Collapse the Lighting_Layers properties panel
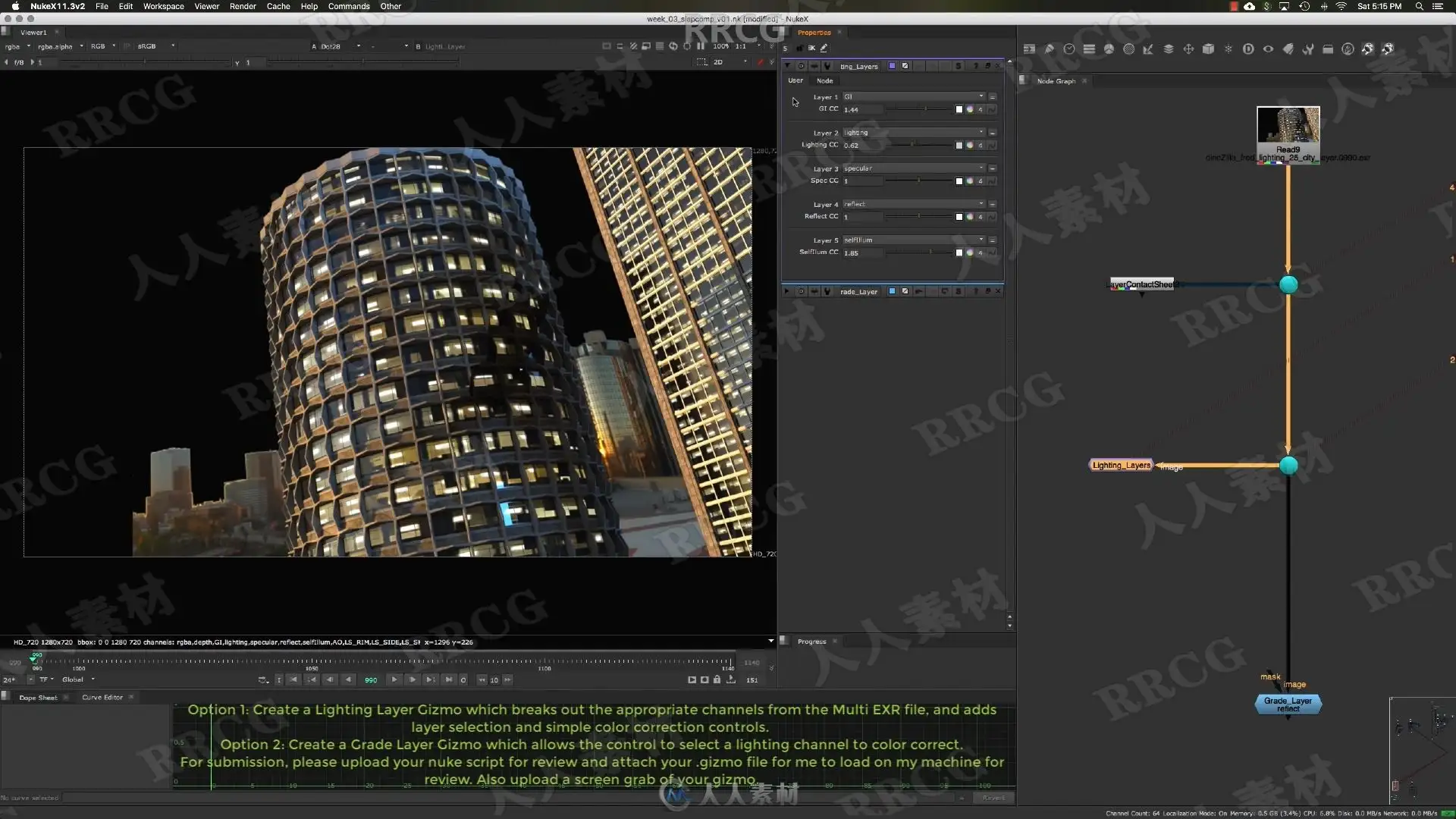The image size is (1456, 819). 787,66
